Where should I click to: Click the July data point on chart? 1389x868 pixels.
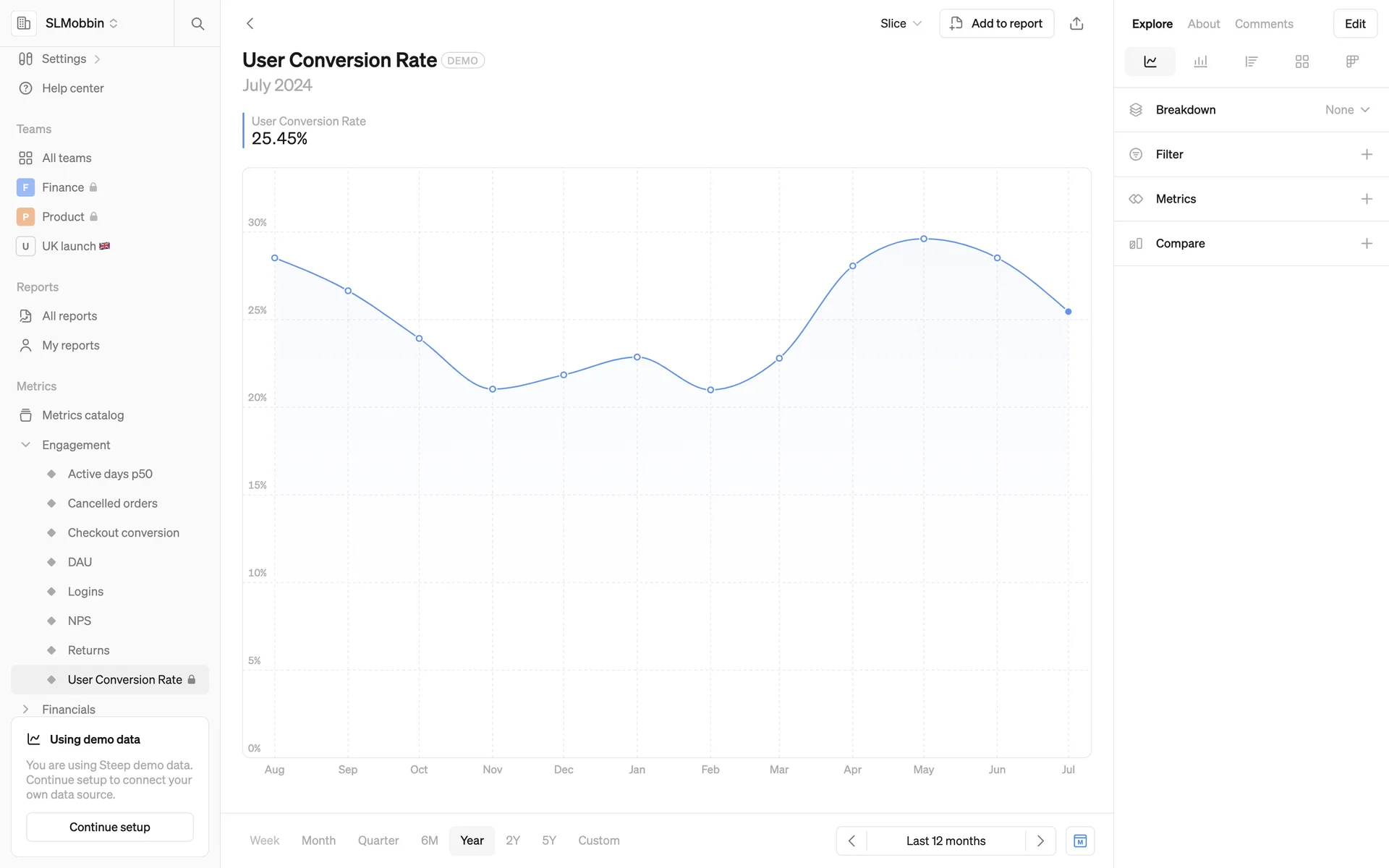[1068, 312]
